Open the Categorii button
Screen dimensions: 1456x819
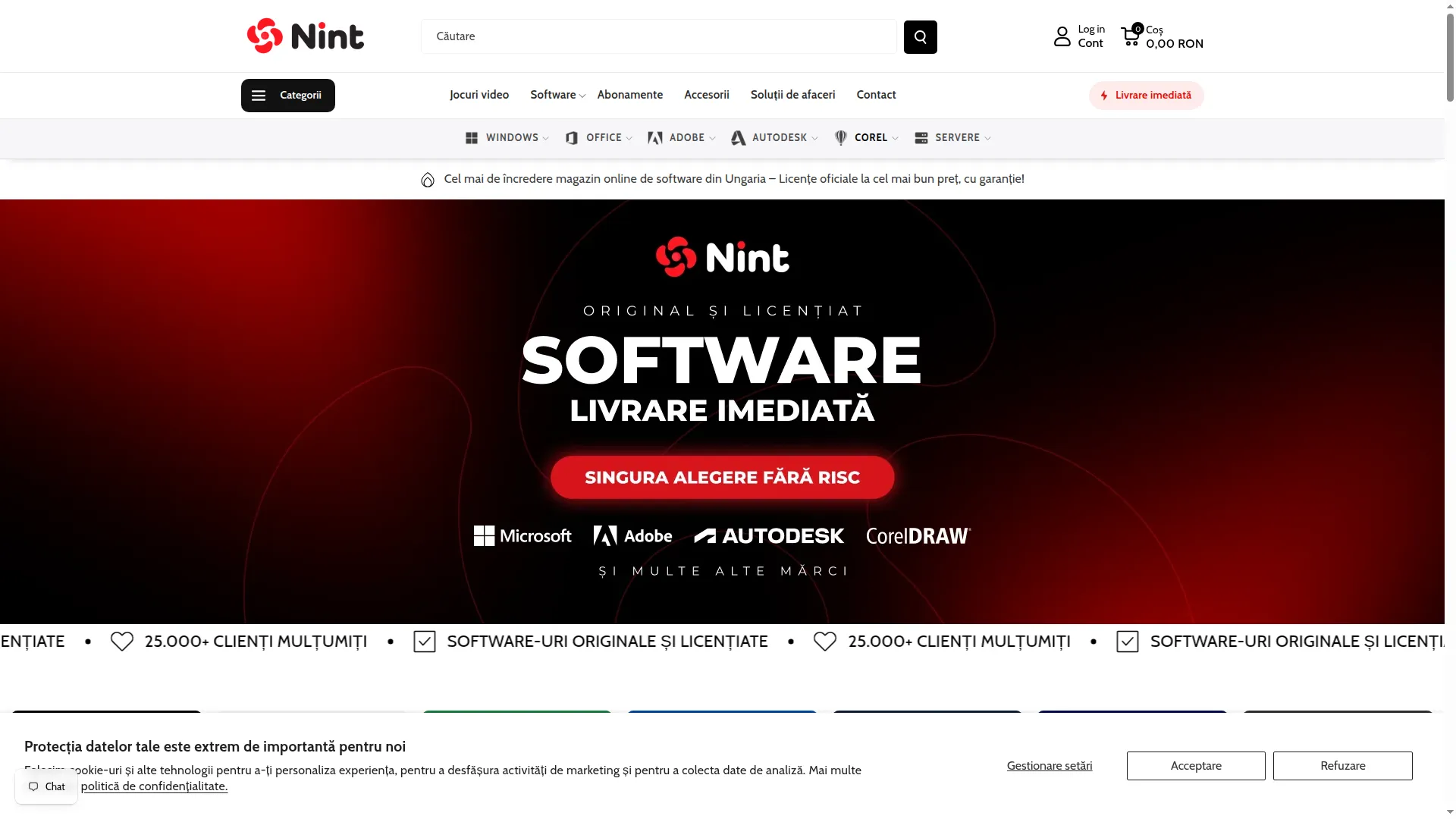tap(288, 96)
